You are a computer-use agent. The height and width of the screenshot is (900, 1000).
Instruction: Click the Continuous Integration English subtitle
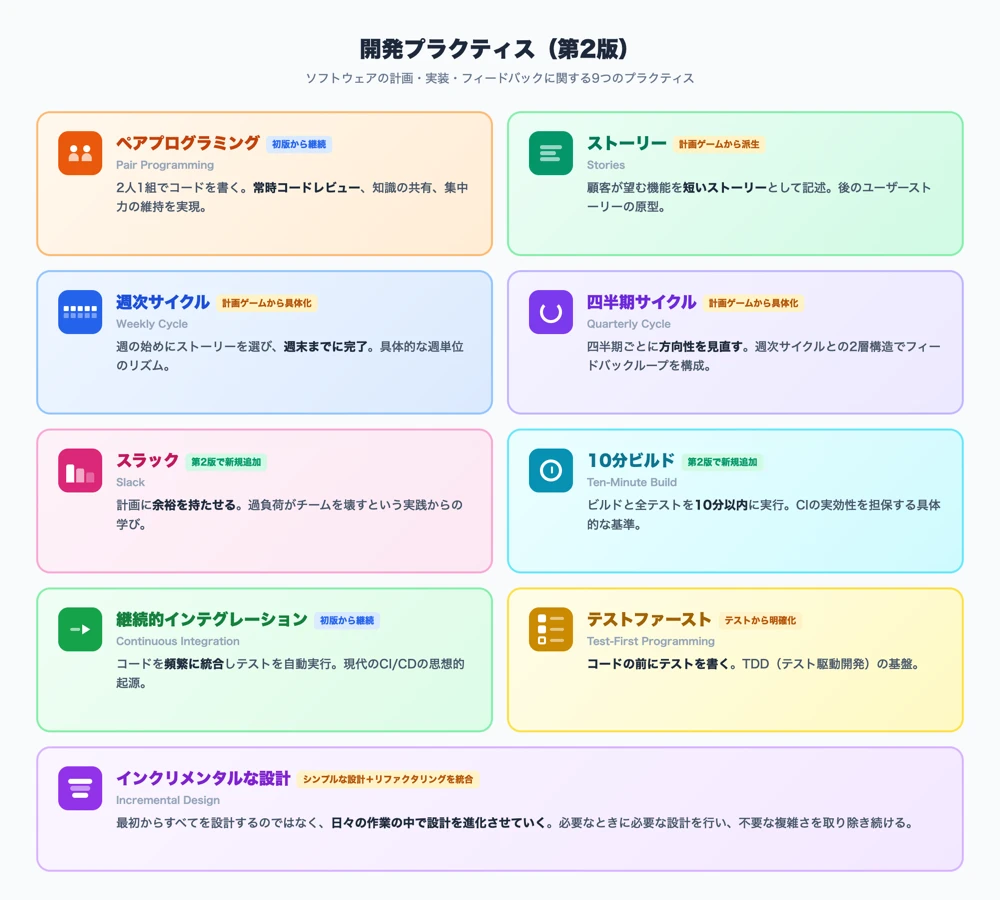[178, 642]
